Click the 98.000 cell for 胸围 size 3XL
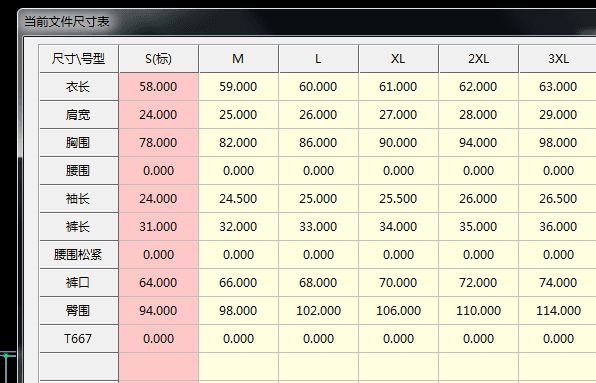 click(558, 143)
